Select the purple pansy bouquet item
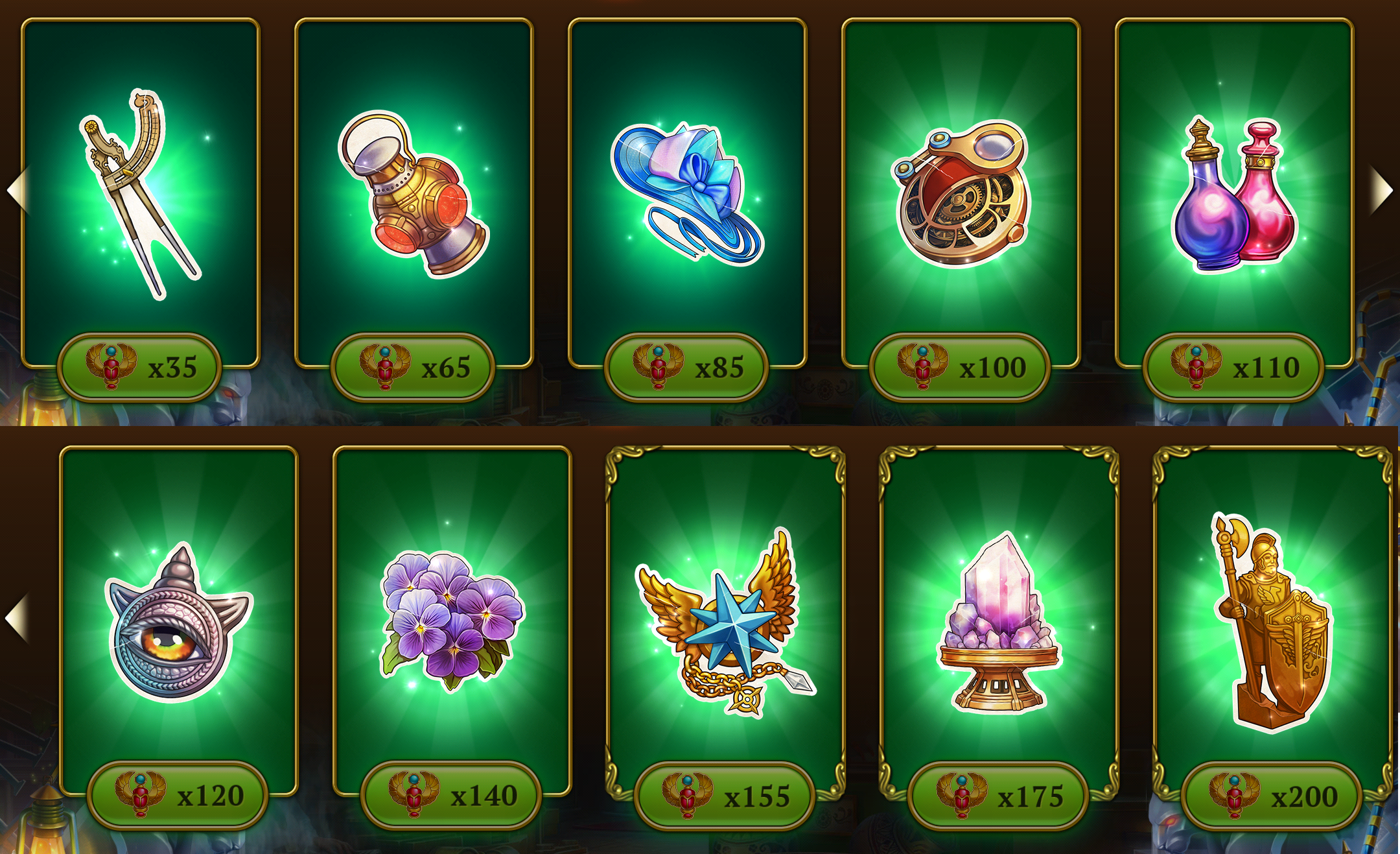The image size is (1400, 854). [x=452, y=621]
